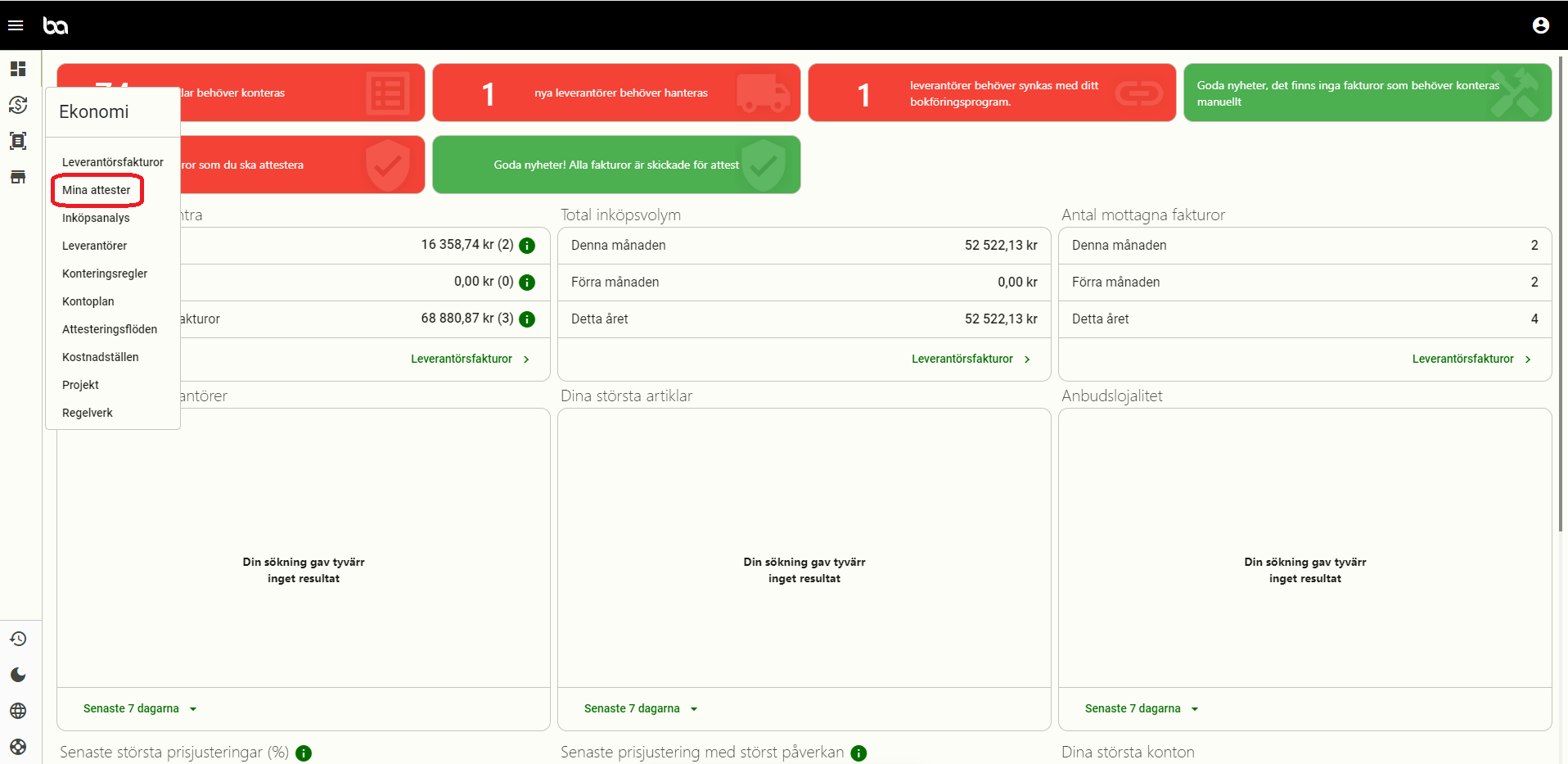Click the list icon on behöver konteras card
Viewport: 1568px width, 764px height.
(x=387, y=93)
